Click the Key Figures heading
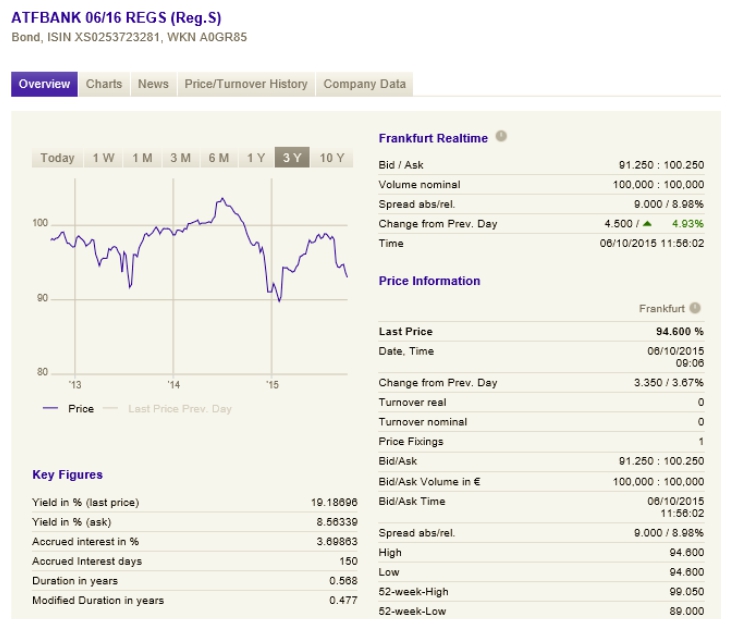 [67, 474]
